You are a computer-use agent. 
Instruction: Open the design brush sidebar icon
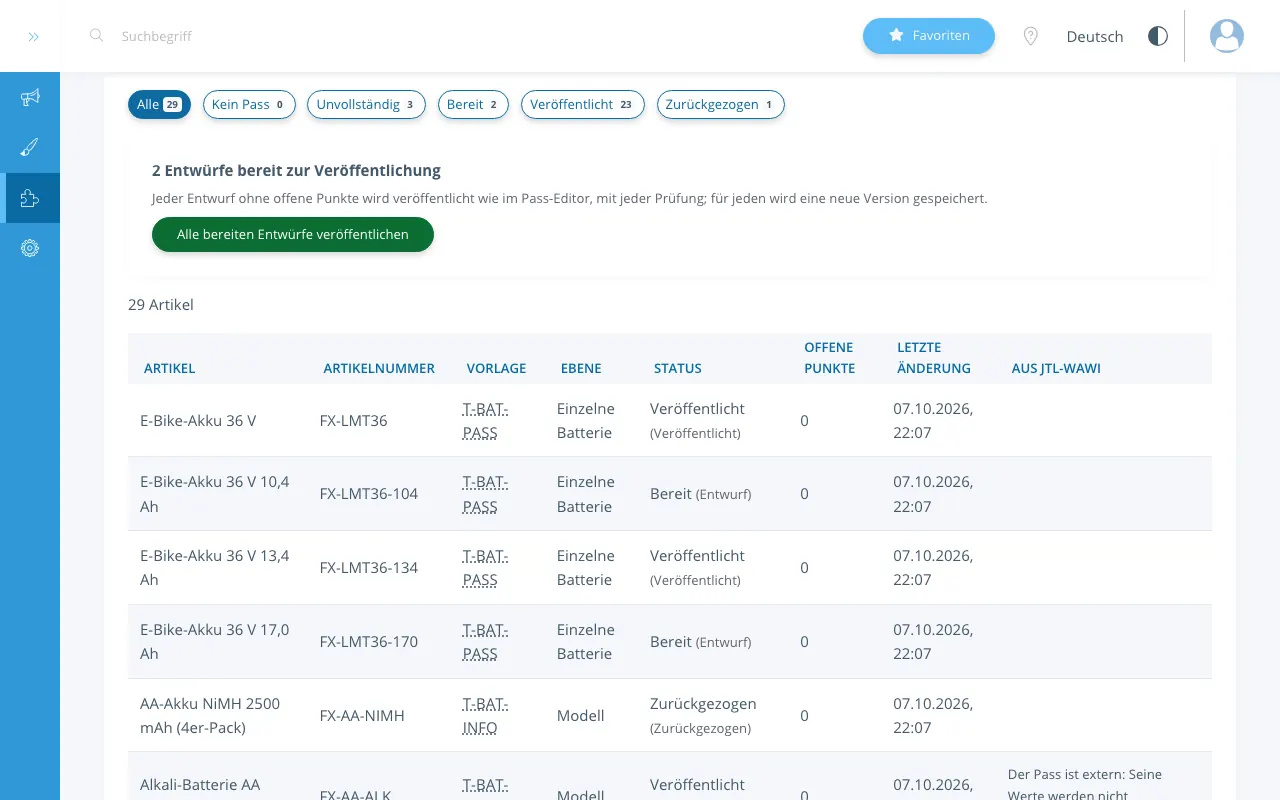click(x=30, y=147)
